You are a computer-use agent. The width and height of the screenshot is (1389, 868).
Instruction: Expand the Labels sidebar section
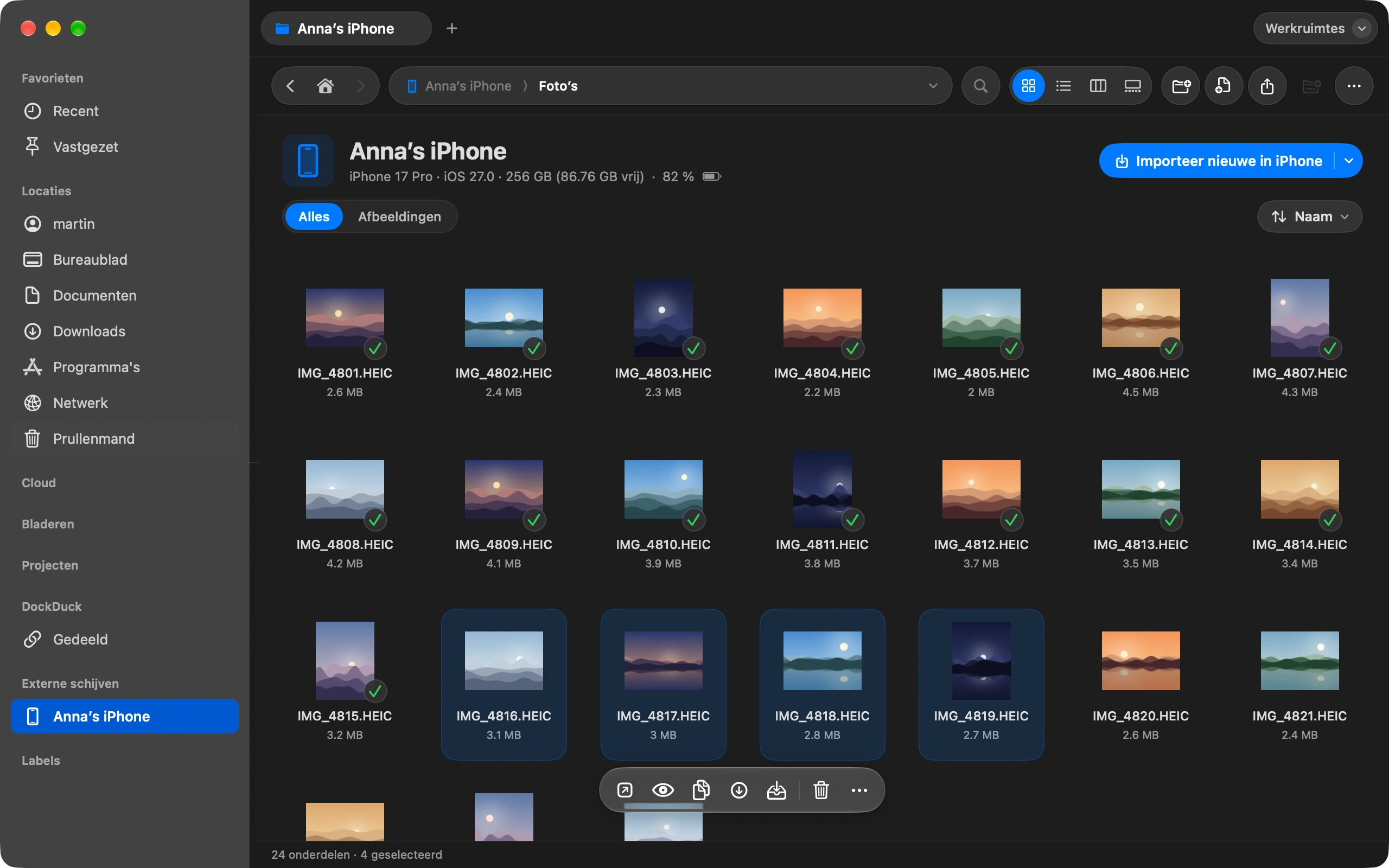click(41, 761)
